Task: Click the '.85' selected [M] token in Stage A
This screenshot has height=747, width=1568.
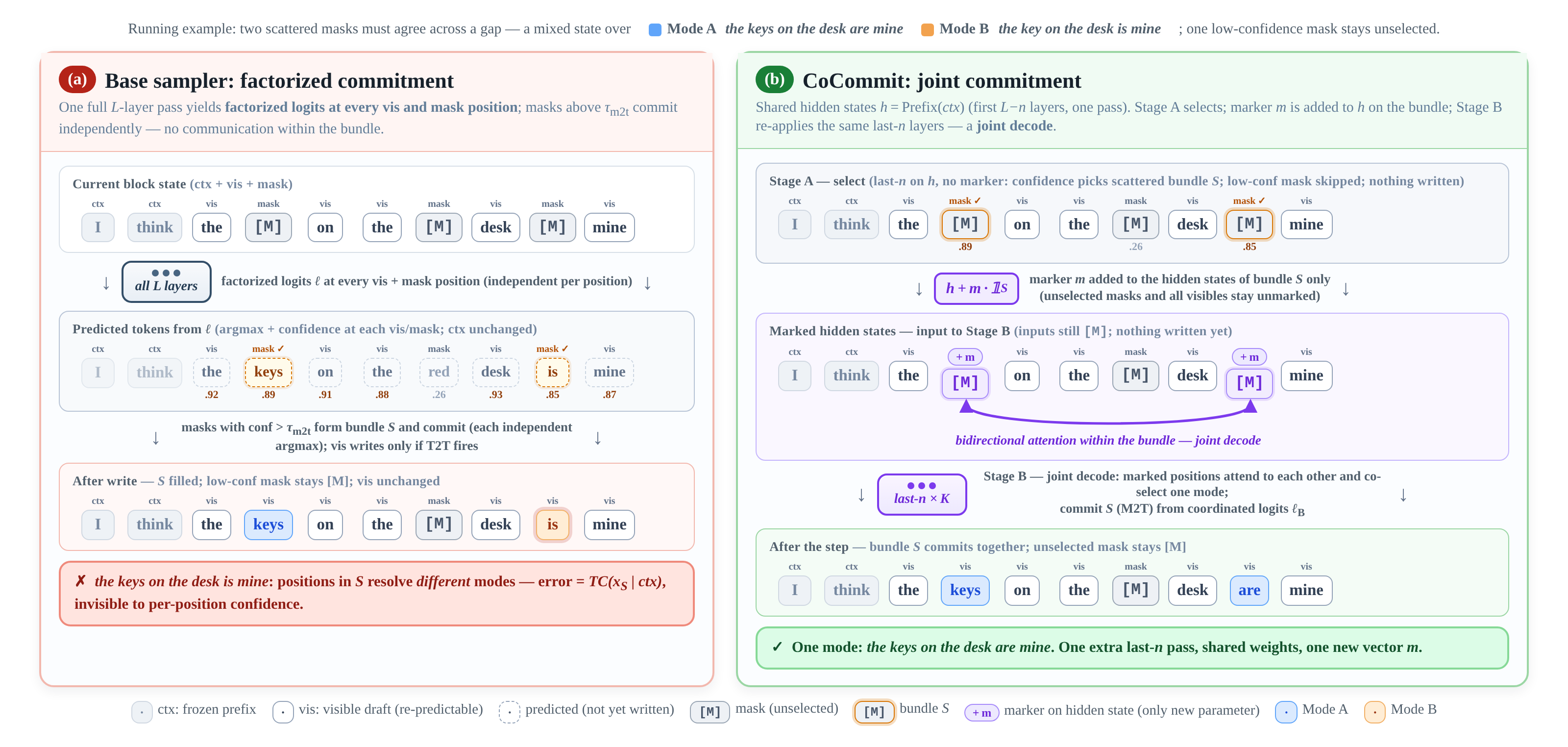Action: click(x=1249, y=224)
